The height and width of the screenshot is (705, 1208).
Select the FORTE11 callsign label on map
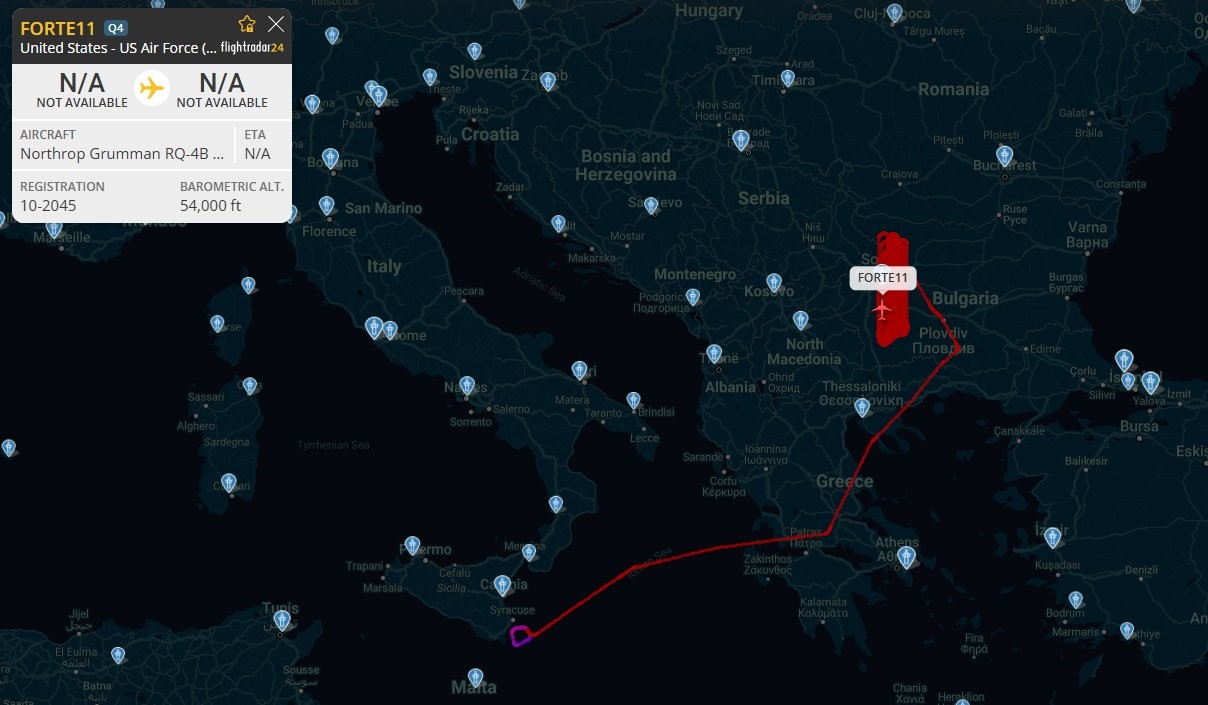(884, 278)
